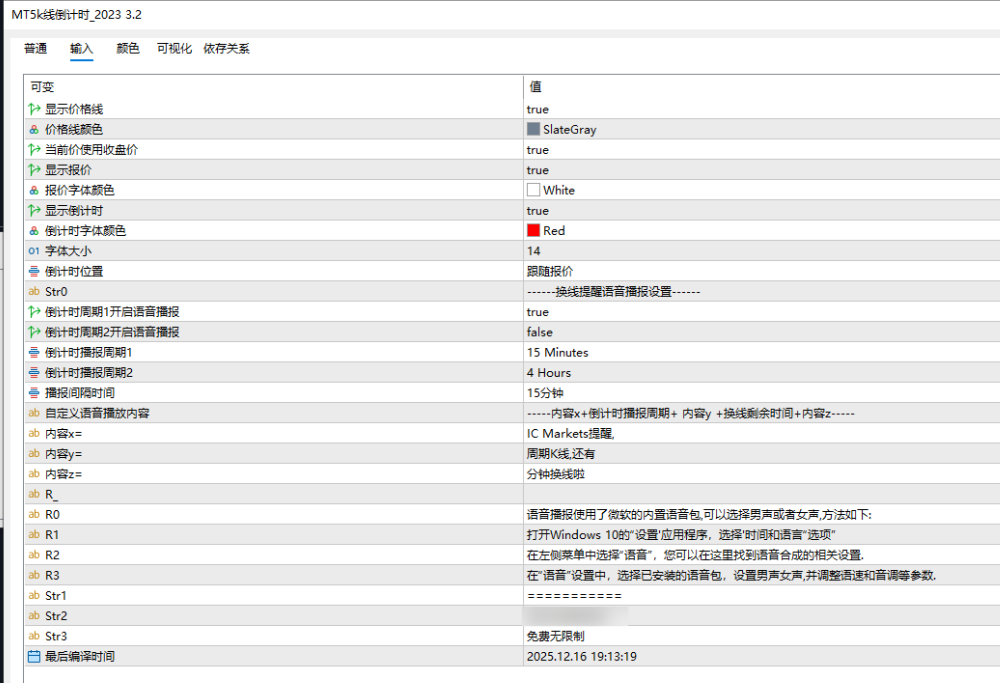Select the R2 variable row label
The image size is (1000, 683).
[52, 555]
